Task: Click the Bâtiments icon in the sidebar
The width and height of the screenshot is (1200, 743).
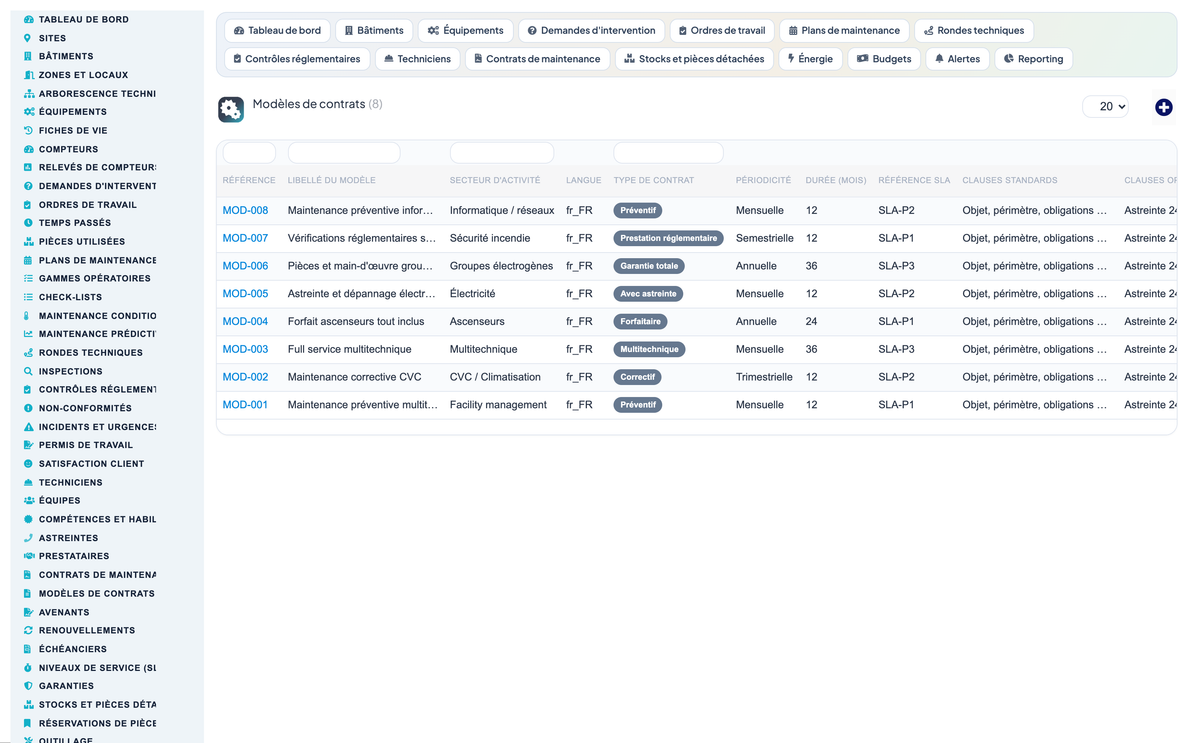Action: tap(28, 57)
